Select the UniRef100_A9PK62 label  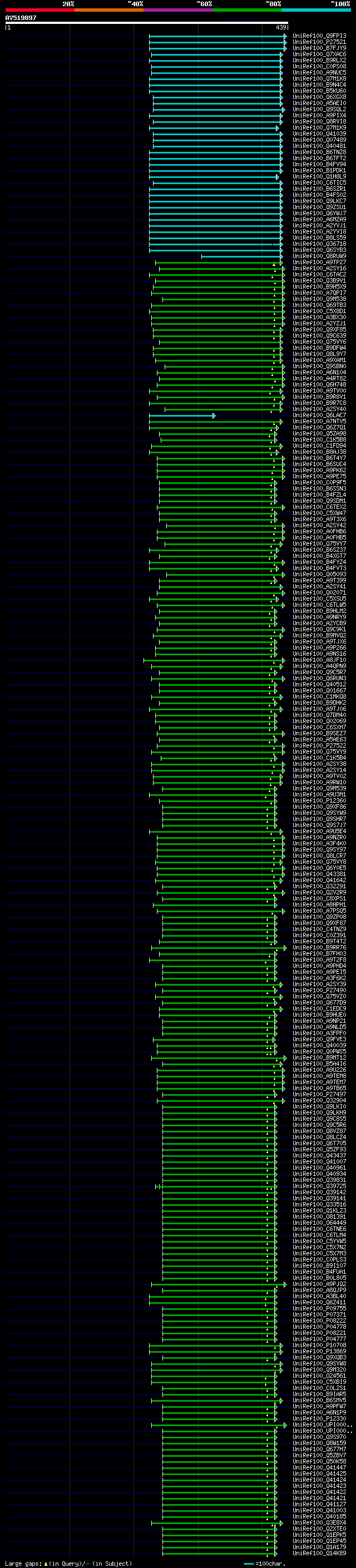[319, 471]
